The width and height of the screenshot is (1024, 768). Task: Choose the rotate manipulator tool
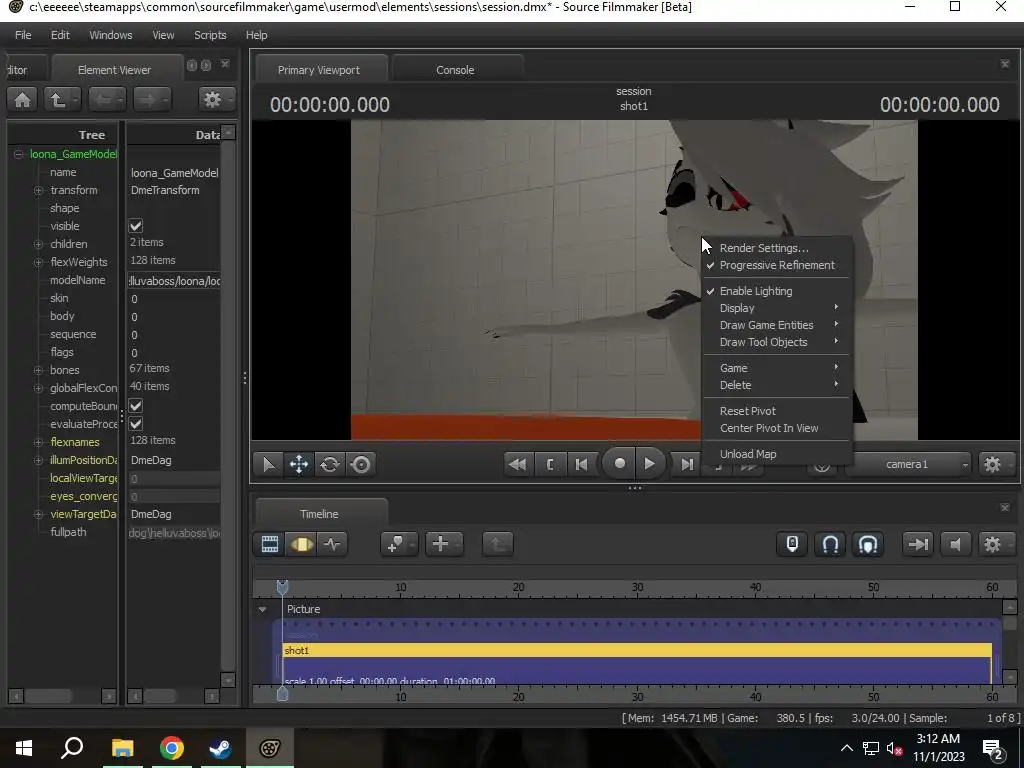[330, 464]
